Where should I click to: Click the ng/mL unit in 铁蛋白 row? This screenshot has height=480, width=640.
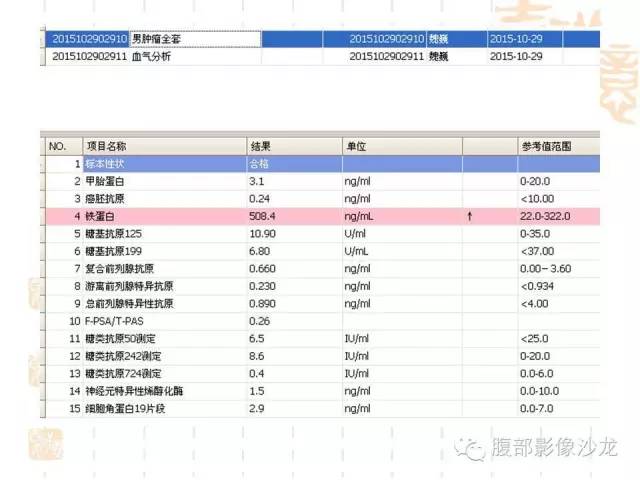point(359,216)
